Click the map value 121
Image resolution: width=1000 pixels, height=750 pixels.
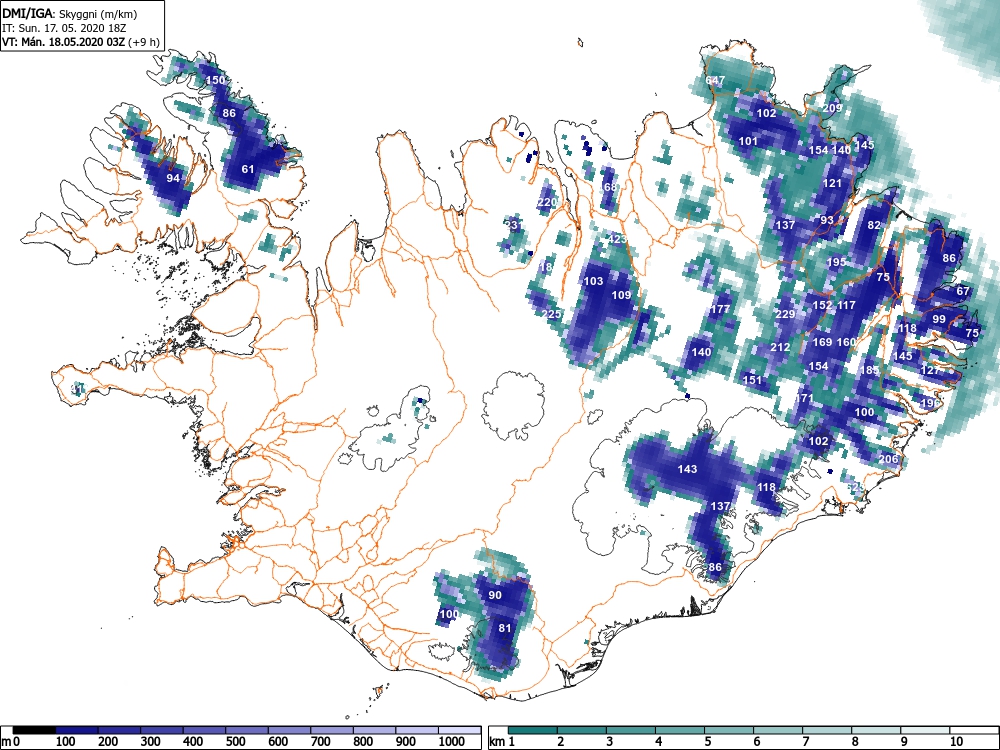(x=832, y=183)
